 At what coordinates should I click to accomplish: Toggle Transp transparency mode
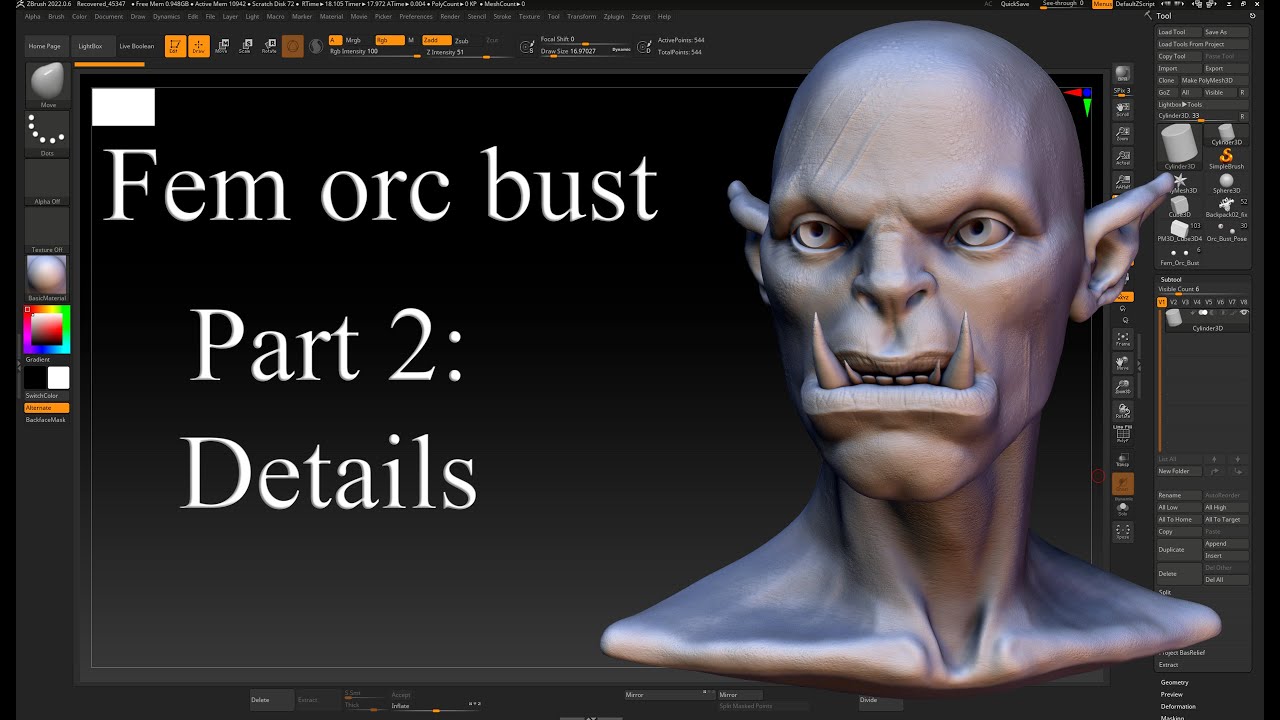1123,459
